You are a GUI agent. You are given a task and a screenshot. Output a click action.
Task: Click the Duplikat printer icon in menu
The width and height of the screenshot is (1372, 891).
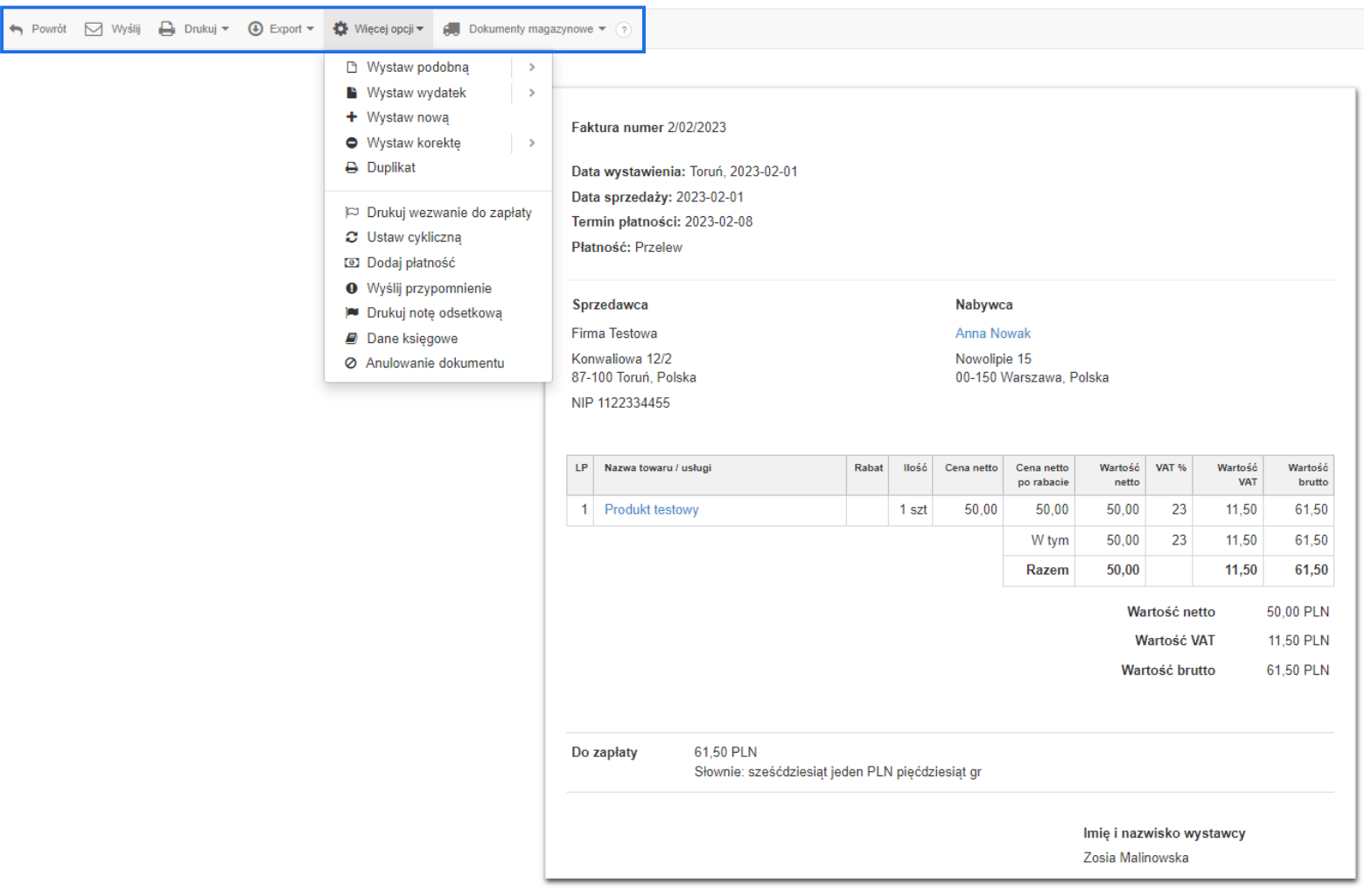pyautogui.click(x=352, y=168)
